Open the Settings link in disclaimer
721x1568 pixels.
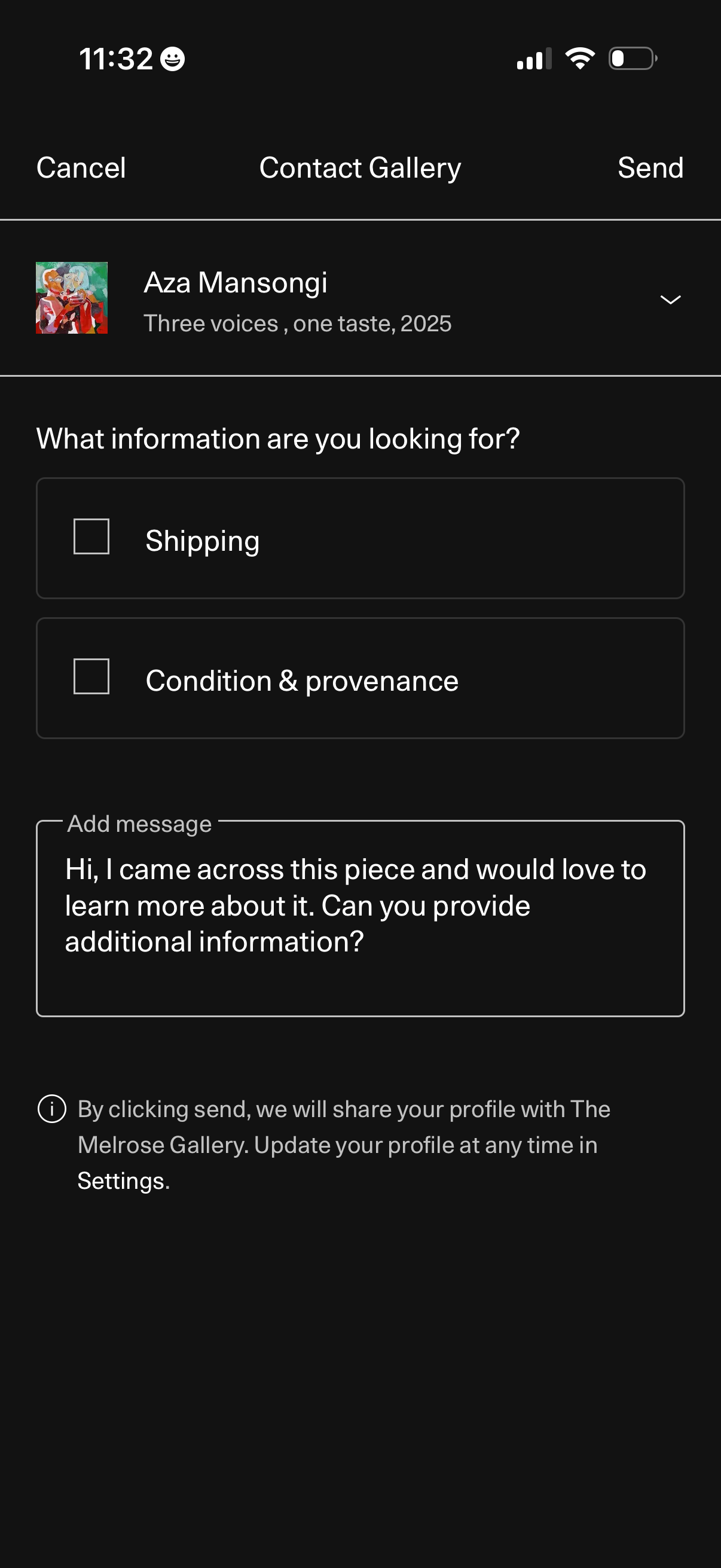tap(123, 1181)
